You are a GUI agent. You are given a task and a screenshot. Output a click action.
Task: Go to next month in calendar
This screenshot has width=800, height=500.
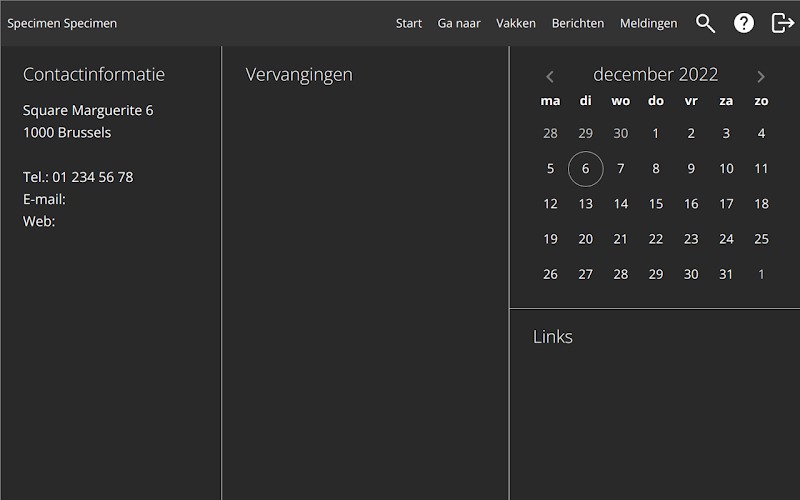pyautogui.click(x=761, y=77)
